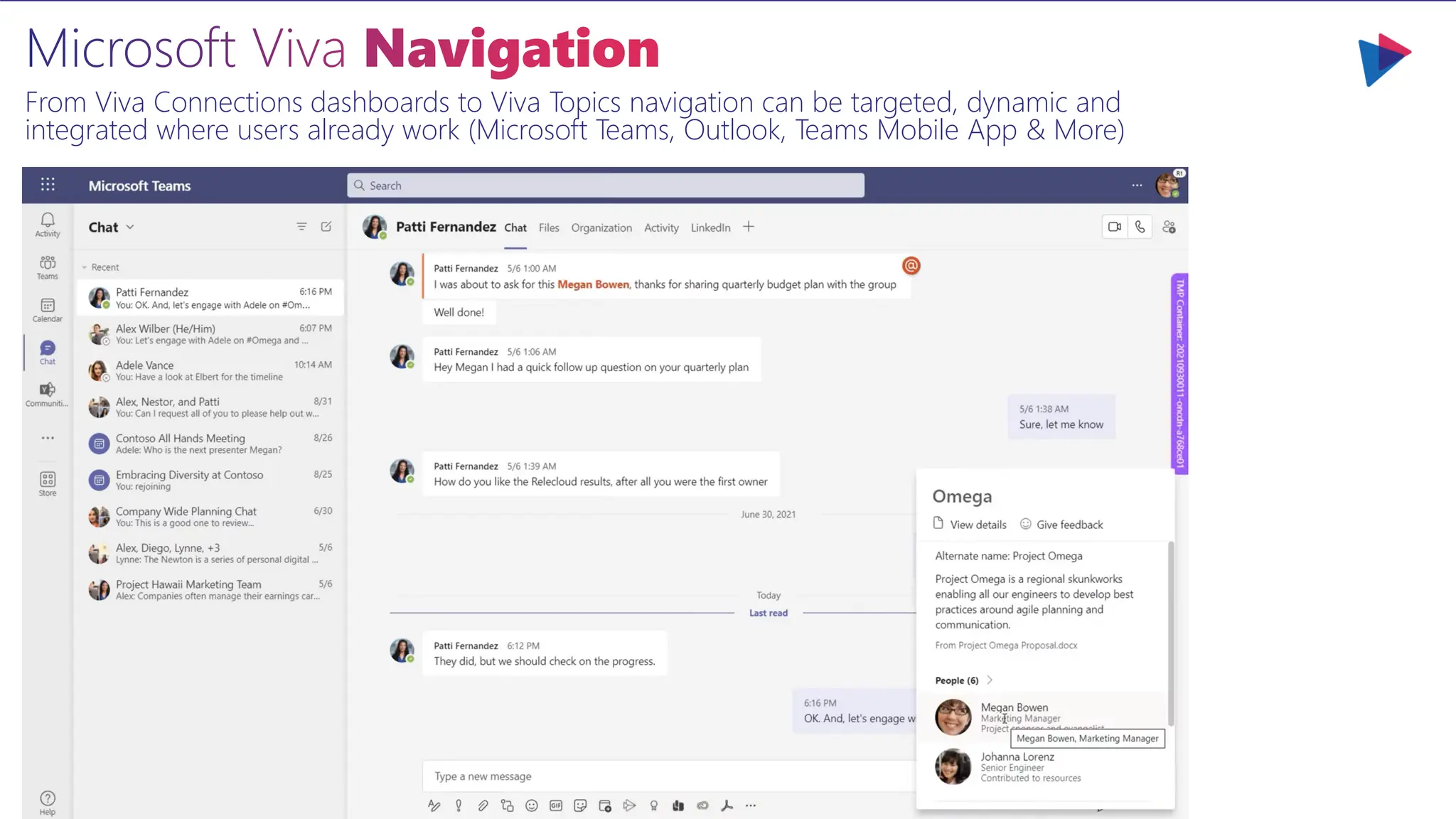Click Give feedback on Omega card
Viewport: 1456px width, 819px height.
pos(1061,524)
